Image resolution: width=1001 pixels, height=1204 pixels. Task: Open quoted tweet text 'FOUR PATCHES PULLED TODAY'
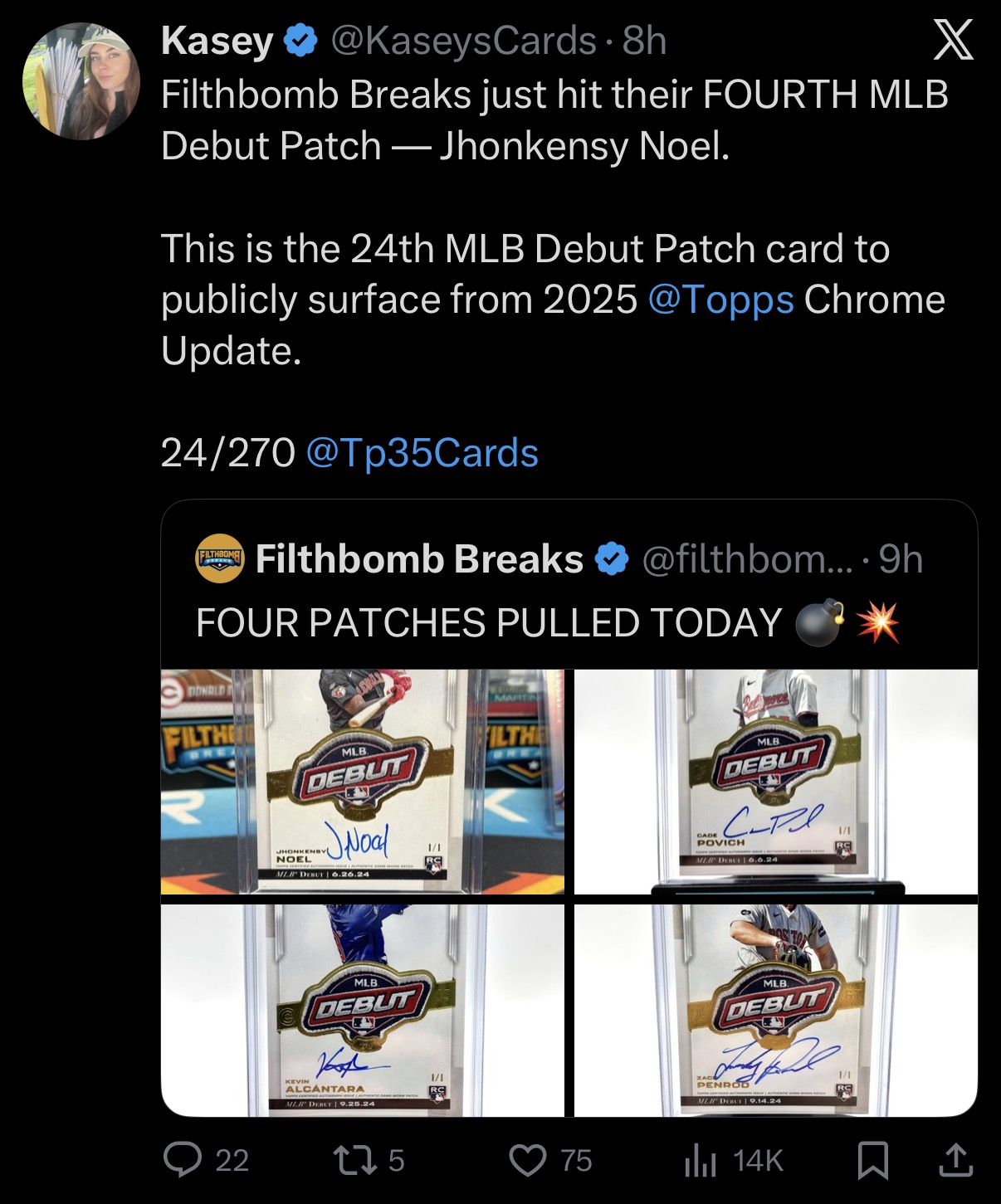(489, 622)
